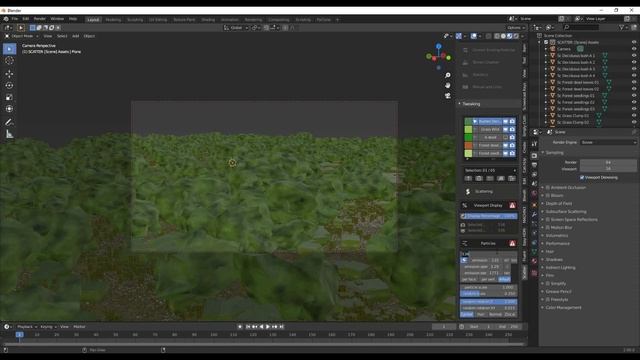
Task: Open the Object Mode dropdown
Action: point(22,36)
